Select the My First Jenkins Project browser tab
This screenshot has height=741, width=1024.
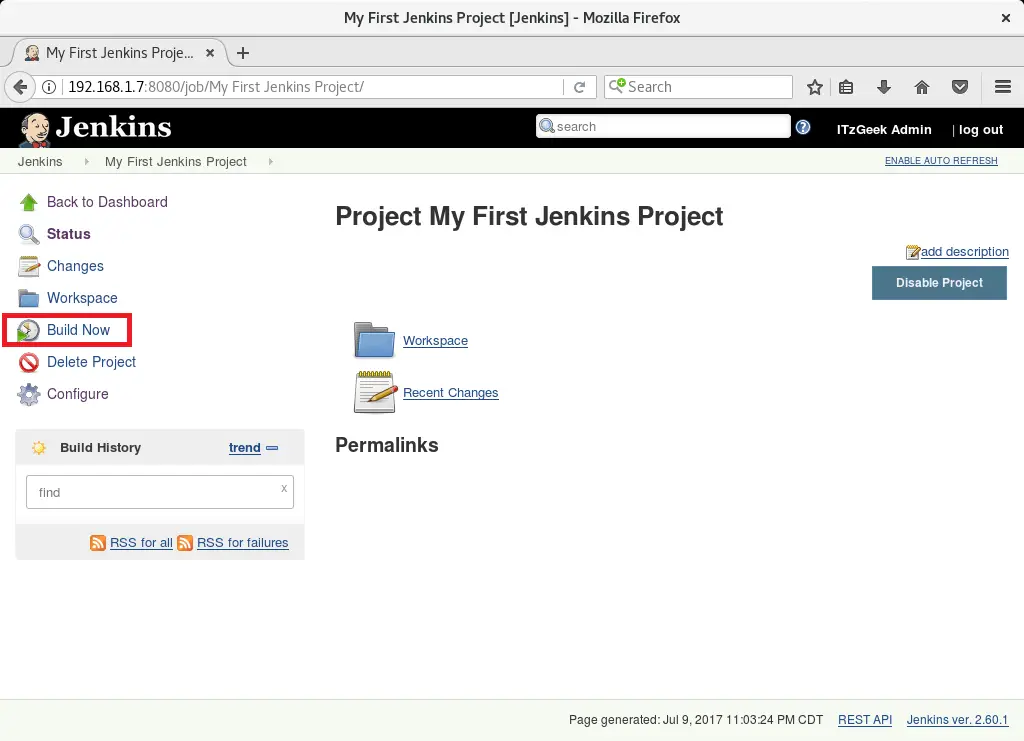click(x=120, y=53)
